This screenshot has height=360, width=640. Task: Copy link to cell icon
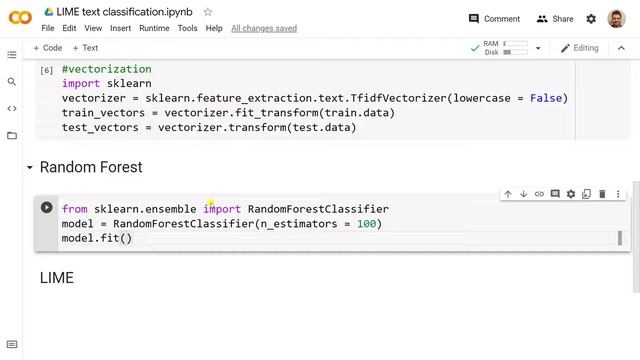click(539, 194)
